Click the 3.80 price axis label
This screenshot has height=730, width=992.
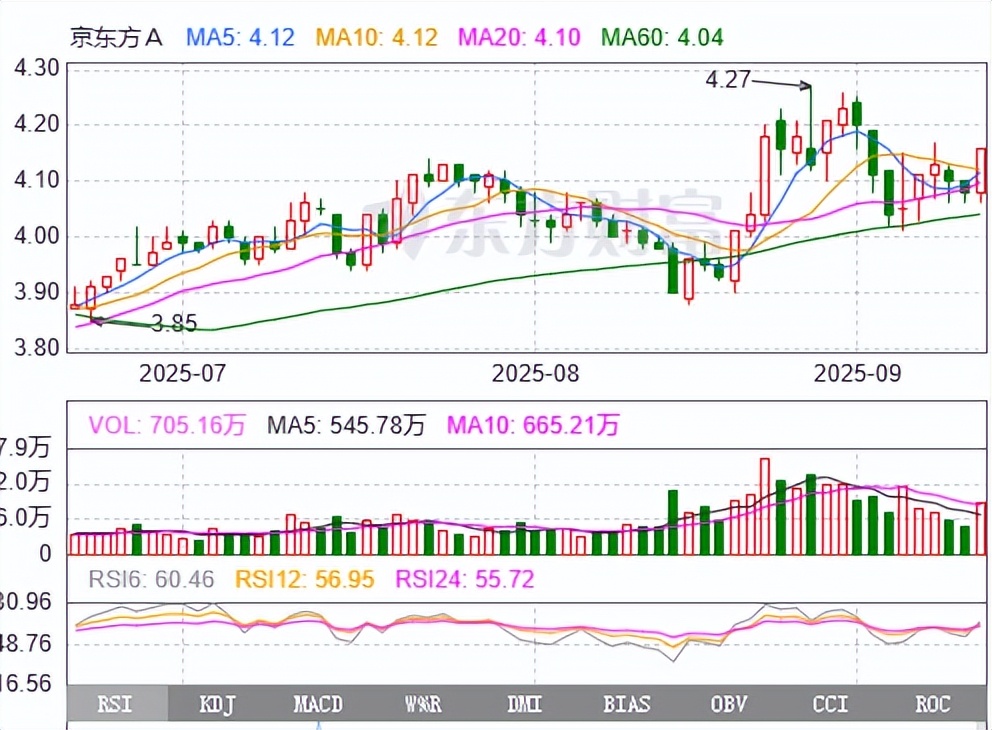click(36, 347)
